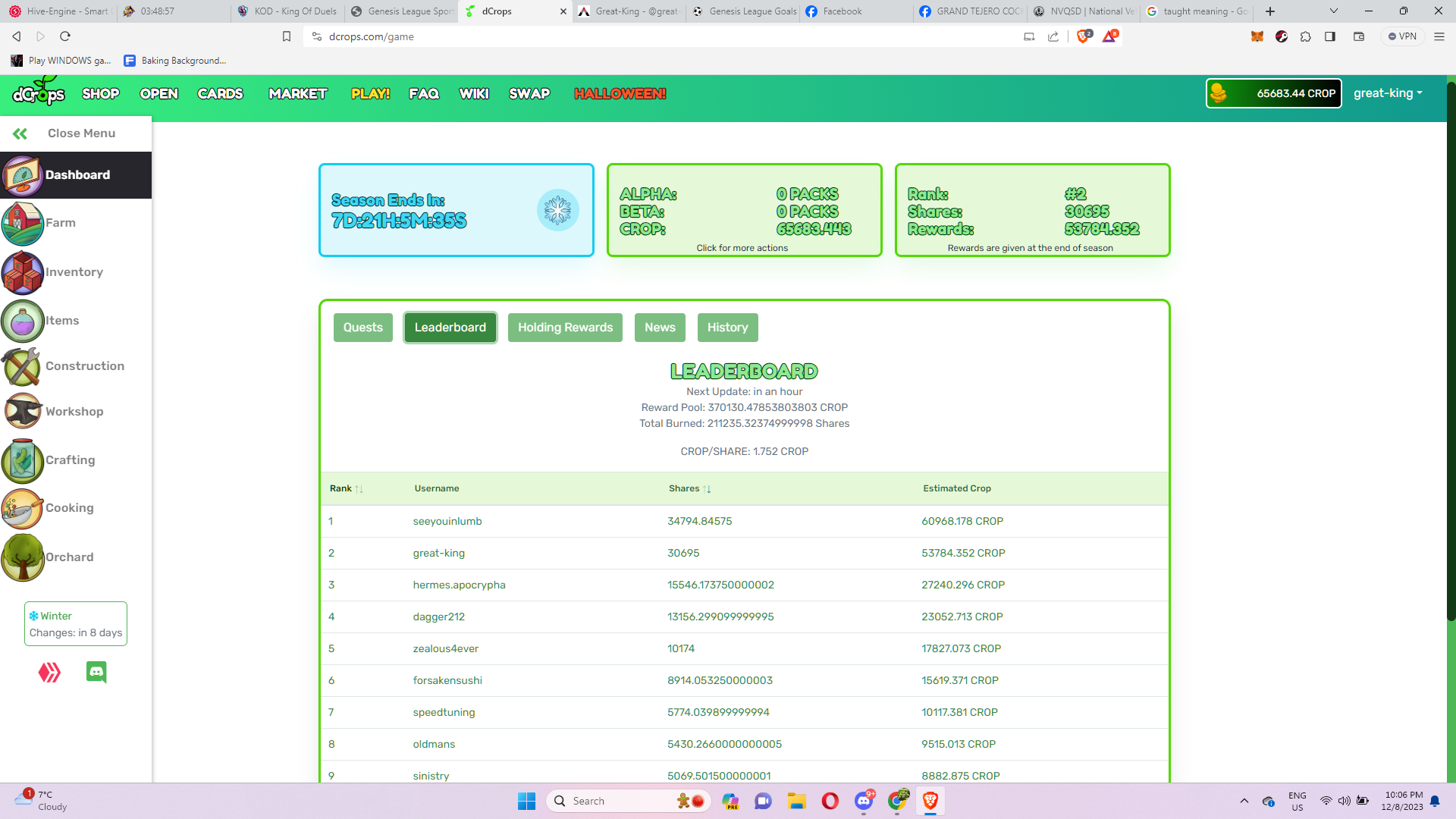Toggle browser sidebar panel icon
Viewport: 1456px width, 819px height.
click(x=1330, y=36)
